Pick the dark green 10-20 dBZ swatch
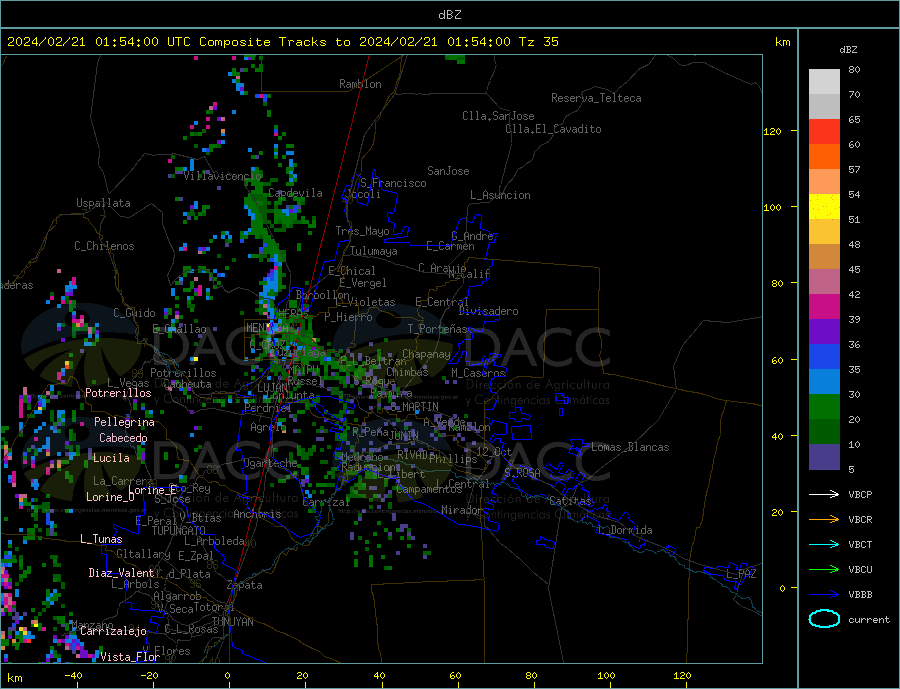This screenshot has width=900, height=689. [x=824, y=432]
